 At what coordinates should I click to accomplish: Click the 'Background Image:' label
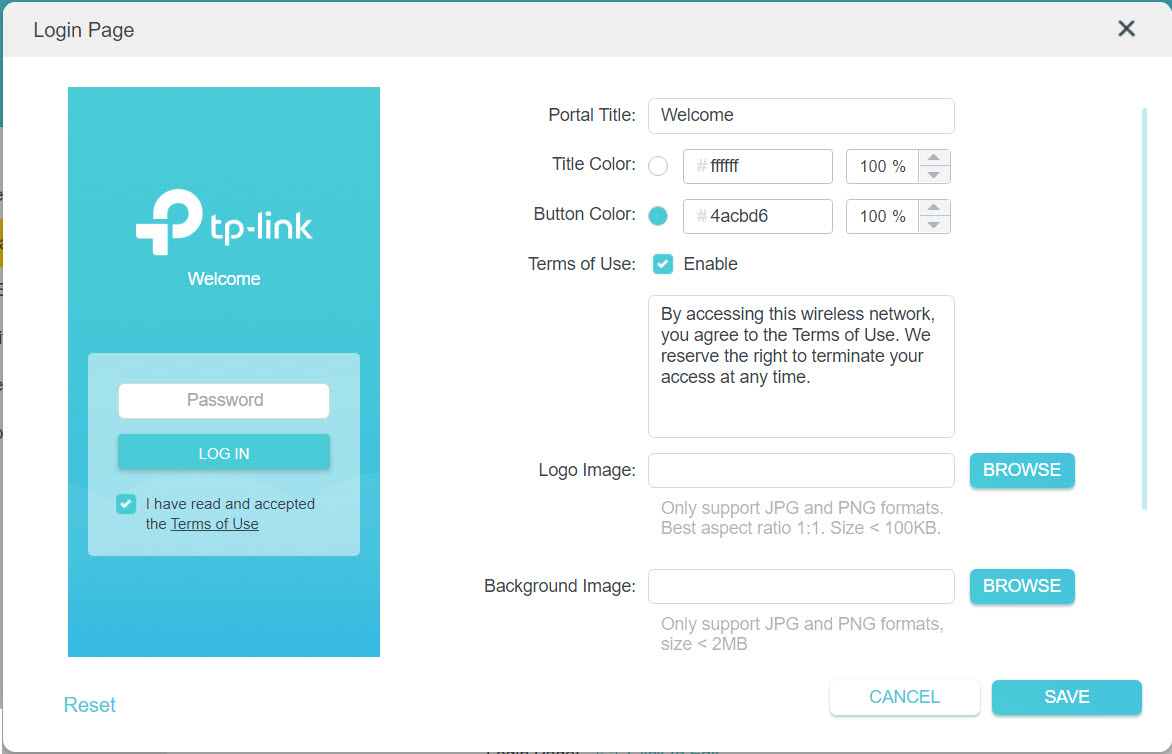tap(560, 586)
